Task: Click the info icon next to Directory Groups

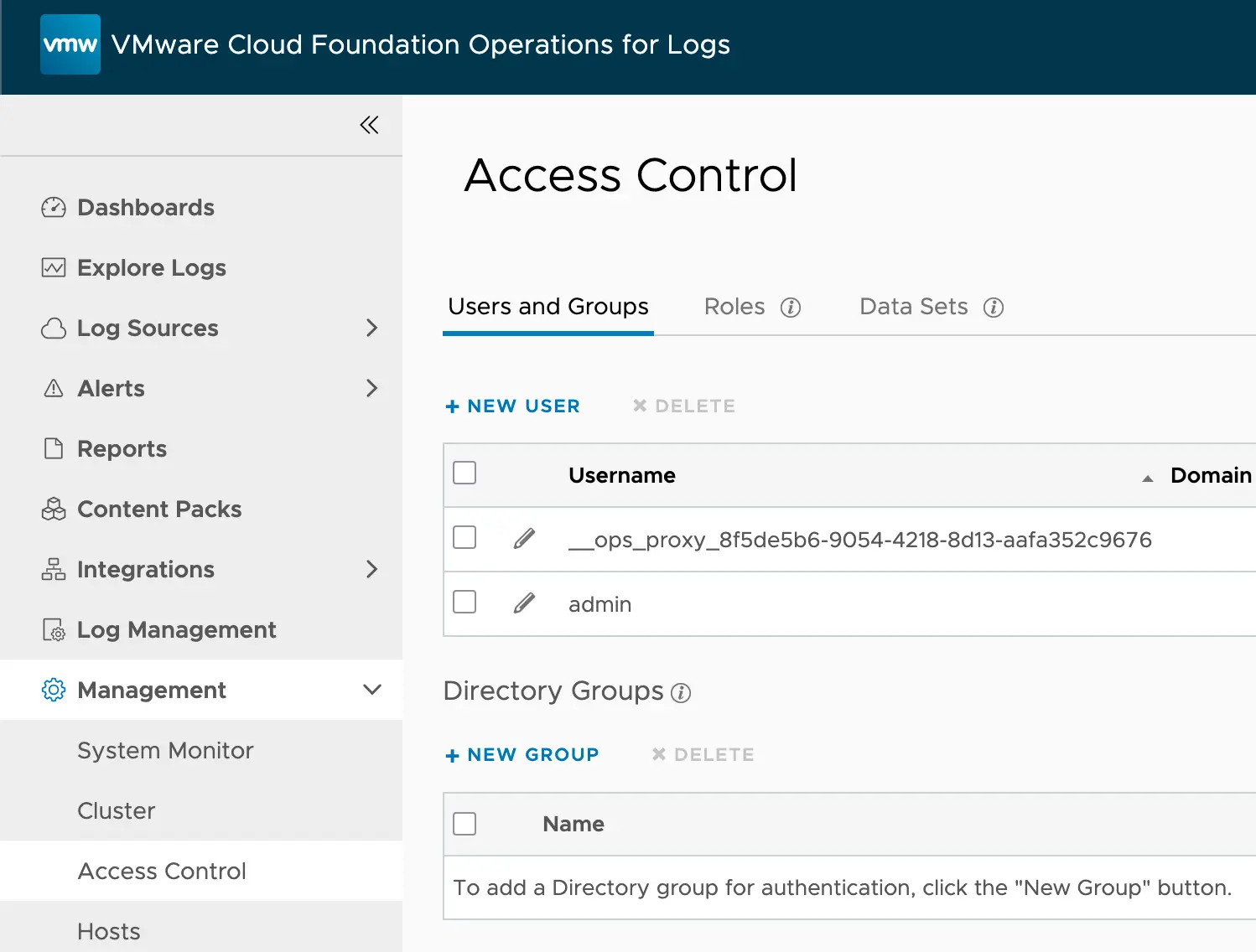Action: (682, 693)
